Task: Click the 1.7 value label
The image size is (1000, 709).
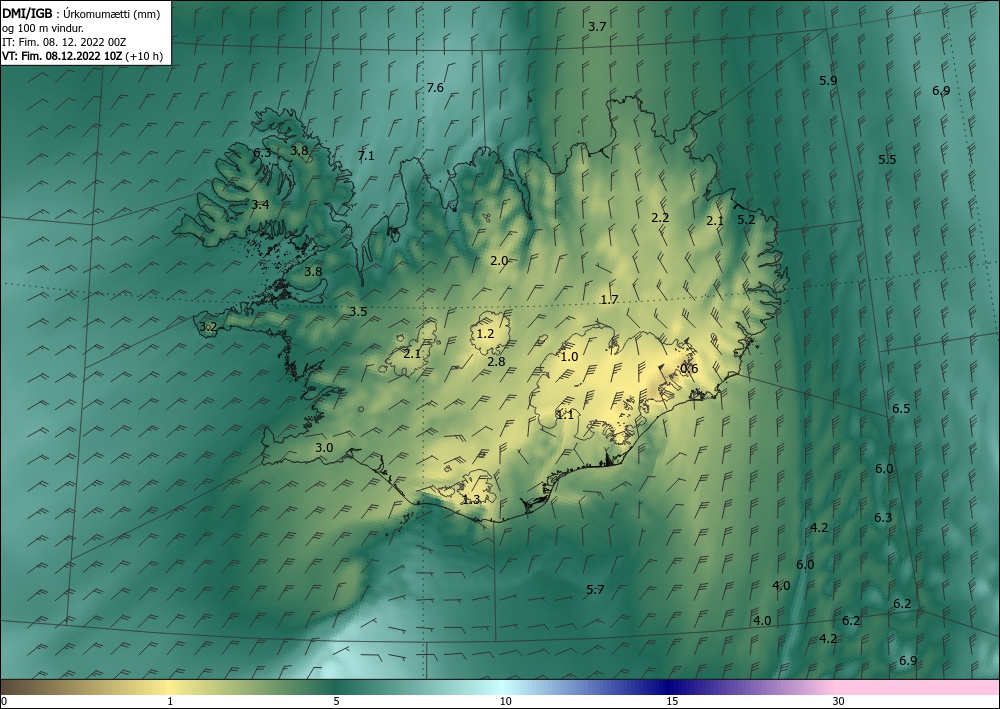Action: 610,300
